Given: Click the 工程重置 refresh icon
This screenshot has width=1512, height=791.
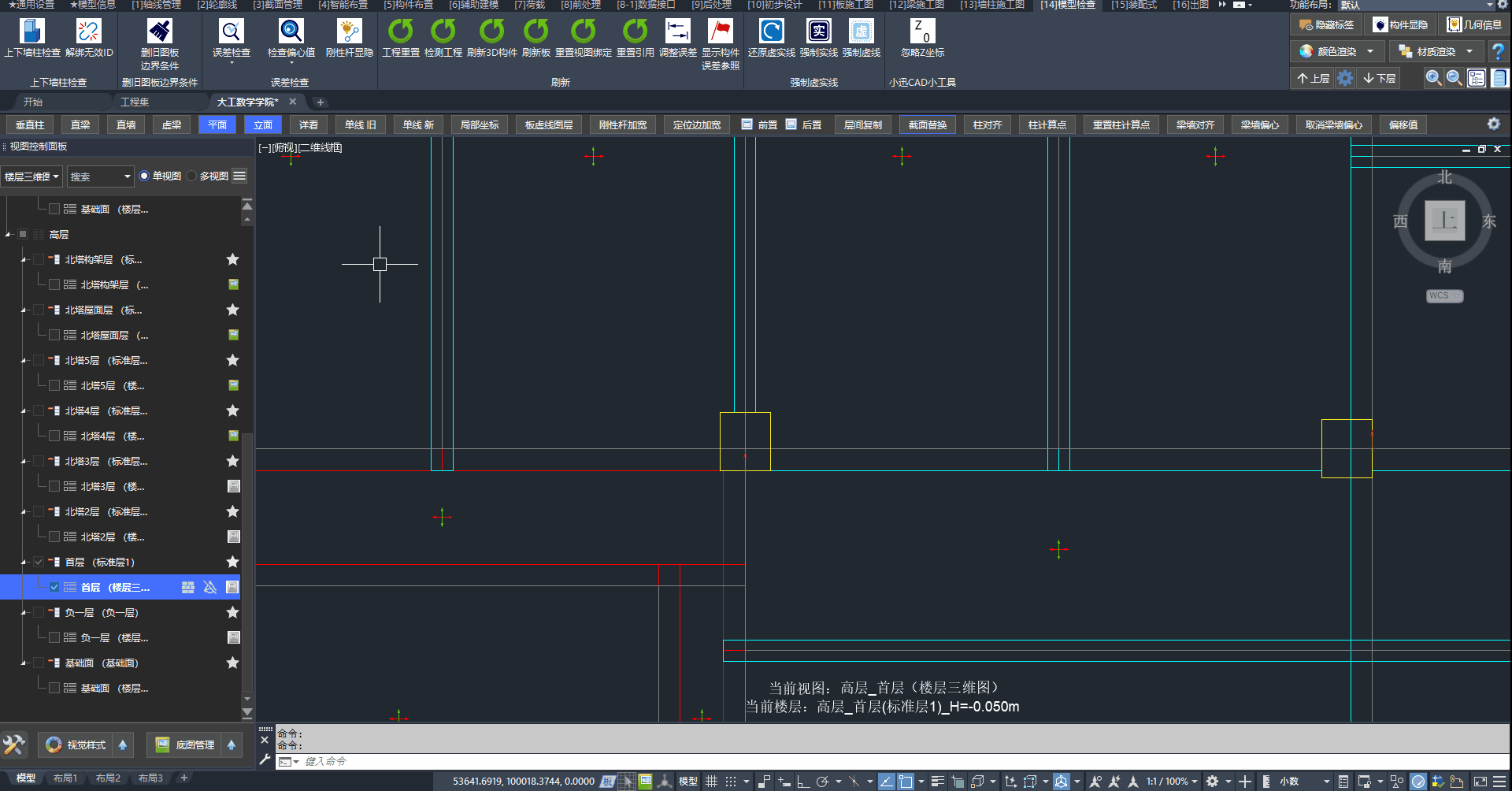Looking at the screenshot, I should point(401,32).
